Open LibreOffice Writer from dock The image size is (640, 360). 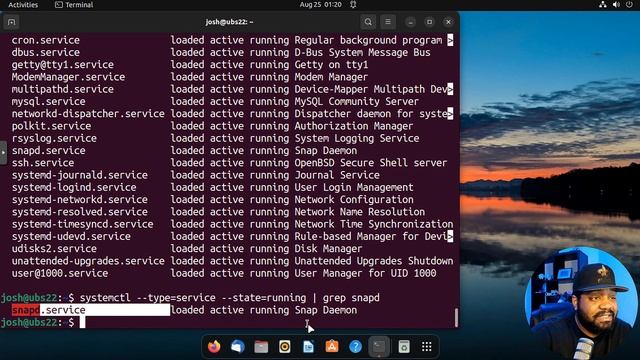(309, 347)
